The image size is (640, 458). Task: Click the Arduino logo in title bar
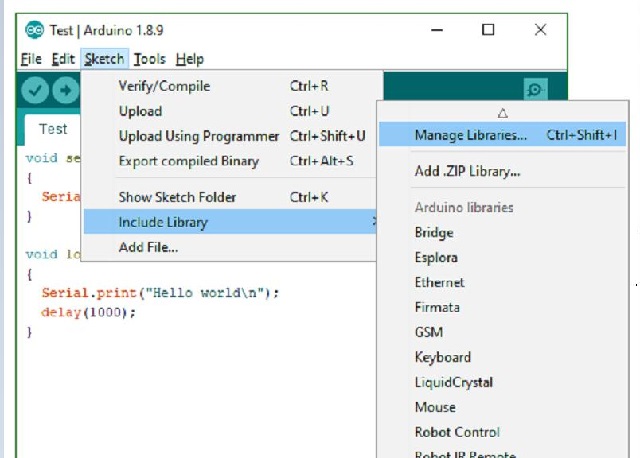click(34, 30)
